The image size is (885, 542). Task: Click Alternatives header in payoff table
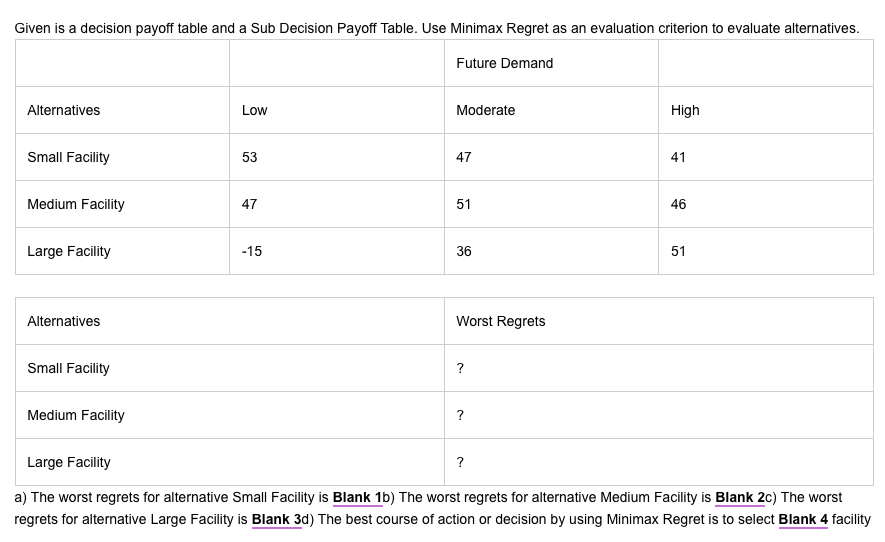click(x=122, y=110)
